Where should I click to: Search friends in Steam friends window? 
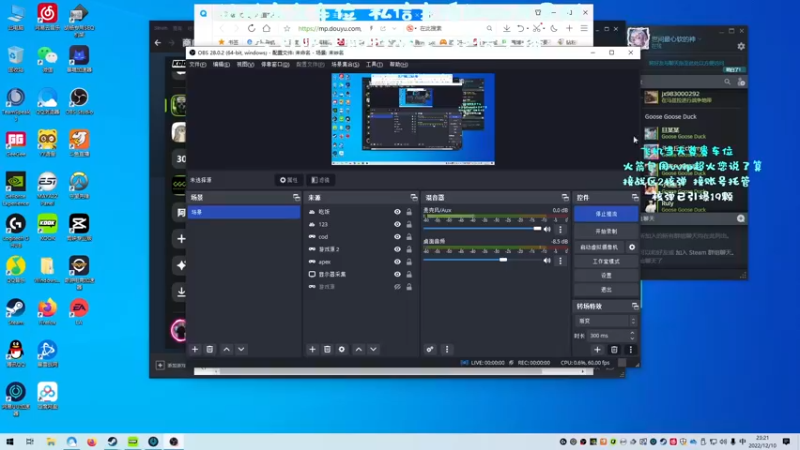pos(727,82)
